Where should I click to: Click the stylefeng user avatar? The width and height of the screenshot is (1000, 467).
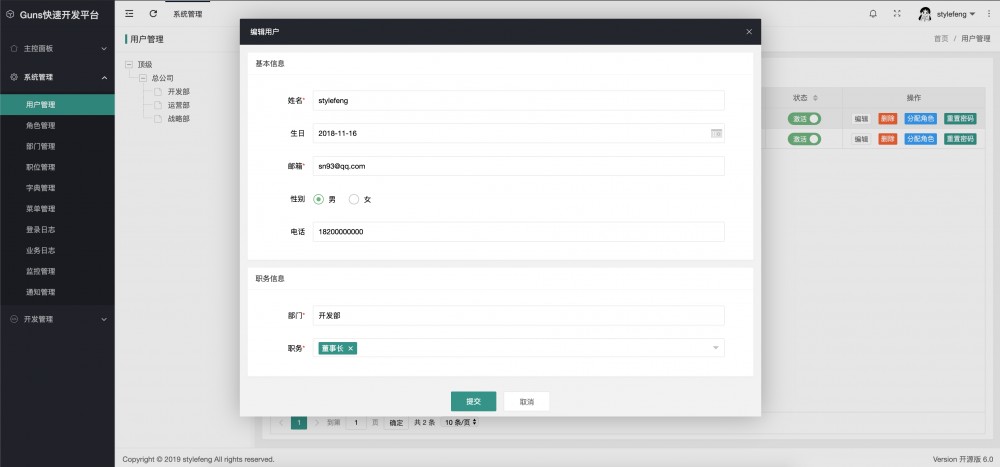point(925,14)
